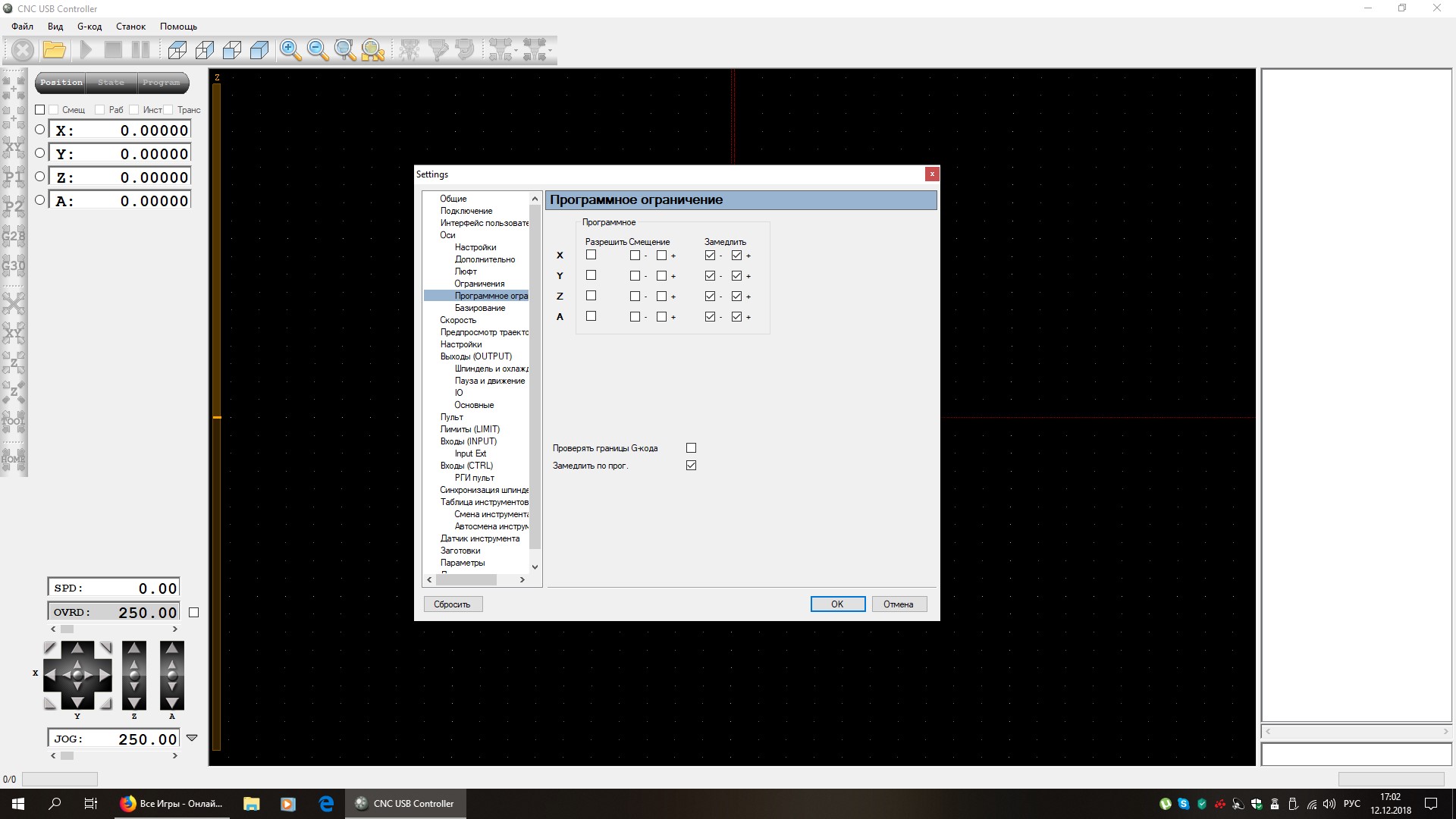Select the isometric solid cube view icon
This screenshot has height=819, width=1456.
[259, 50]
